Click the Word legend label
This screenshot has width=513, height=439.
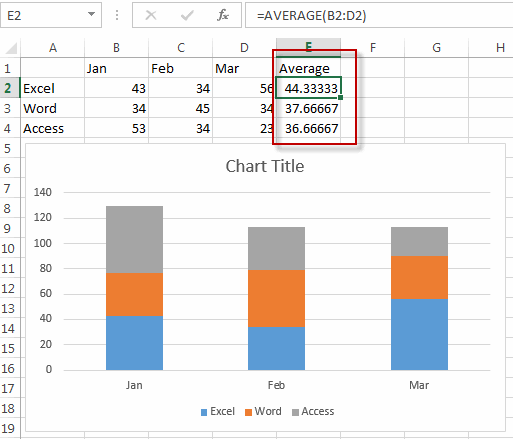tap(268, 411)
